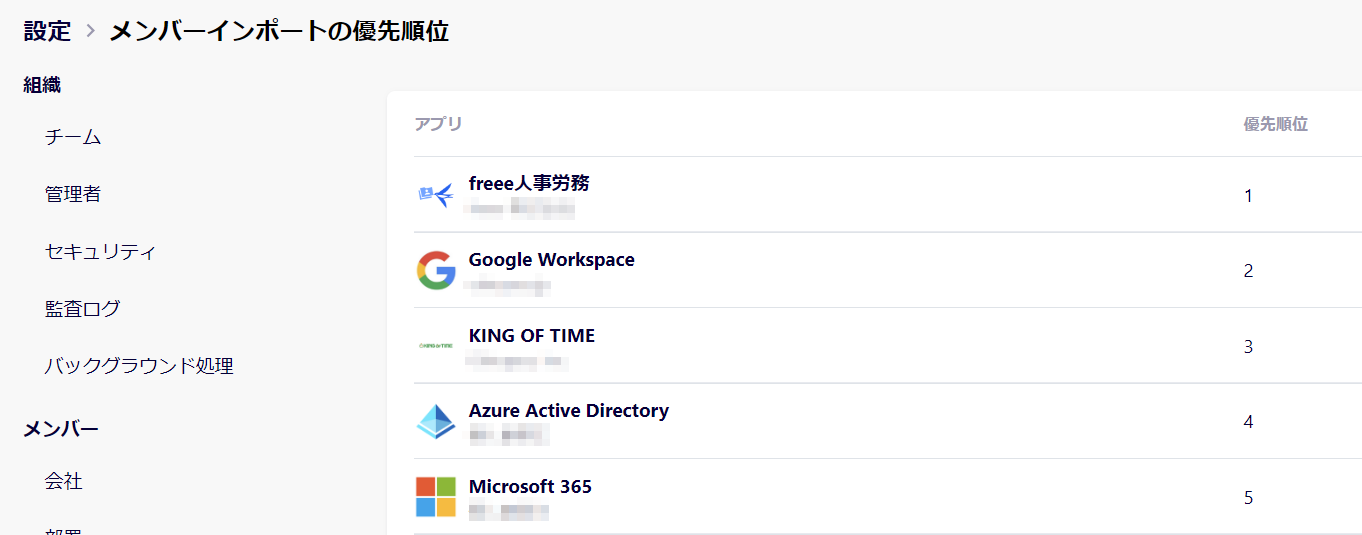The height and width of the screenshot is (535, 1362).
Task: Open バックグラウンド処理 in sidebar
Action: click(139, 366)
